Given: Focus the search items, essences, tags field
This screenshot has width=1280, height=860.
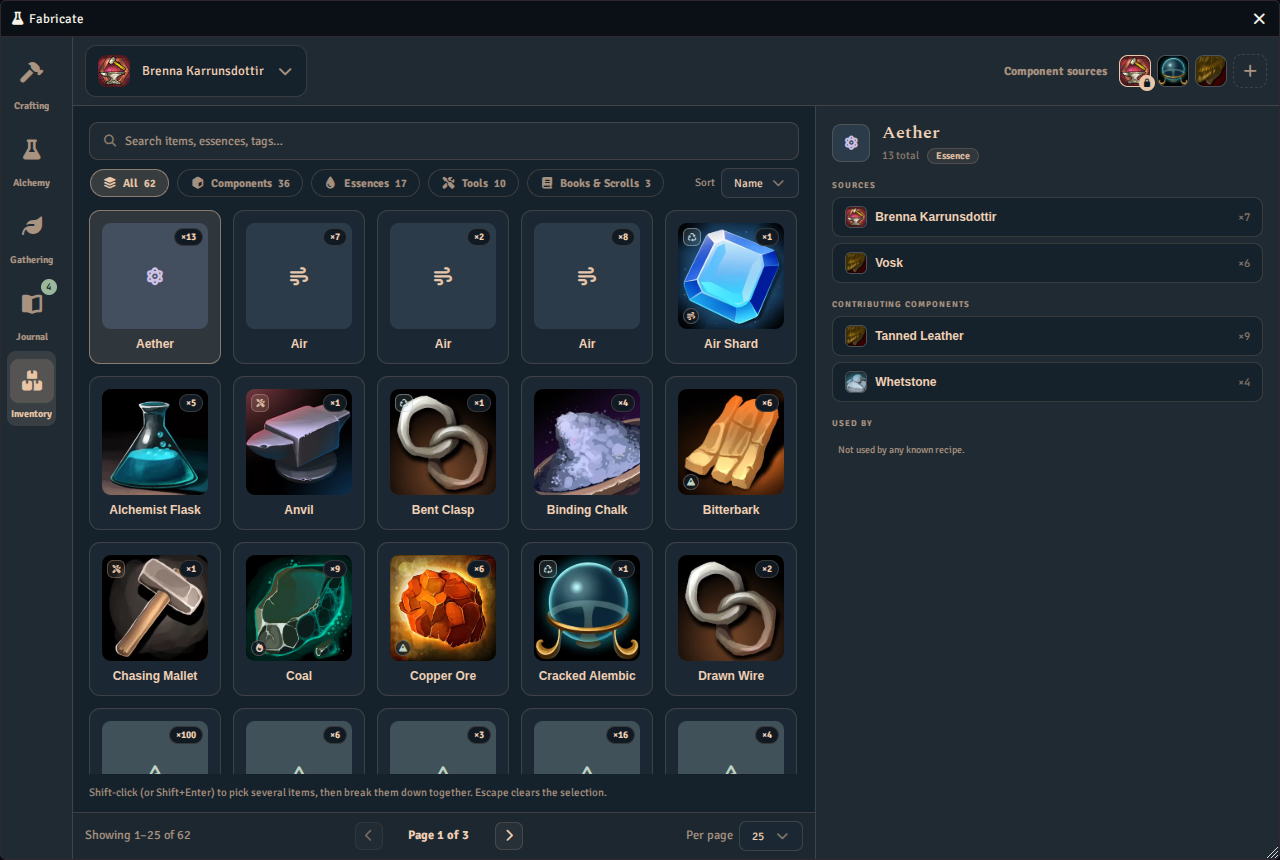Looking at the screenshot, I should [444, 141].
